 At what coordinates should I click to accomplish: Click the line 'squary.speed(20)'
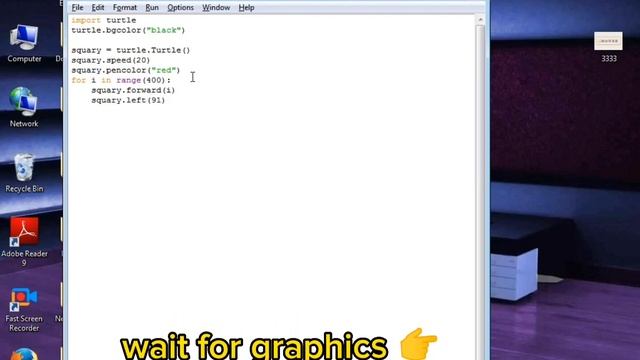click(111, 60)
